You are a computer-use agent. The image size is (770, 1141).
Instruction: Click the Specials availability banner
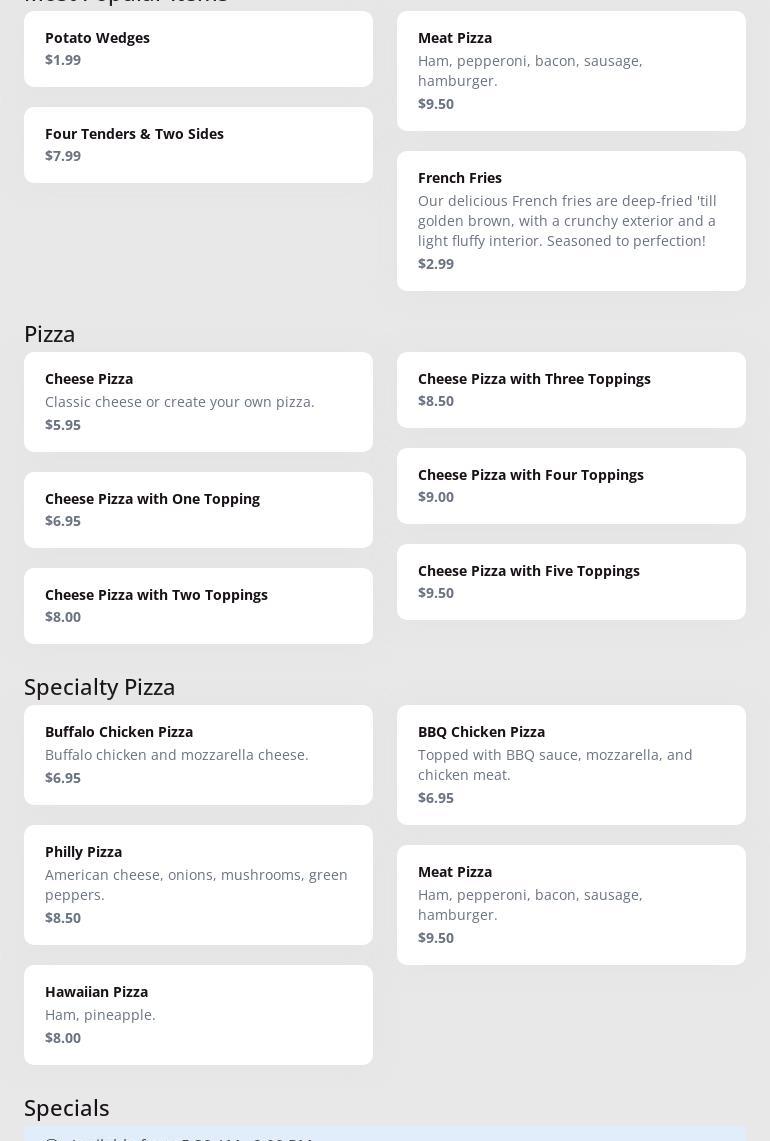tap(385, 1134)
